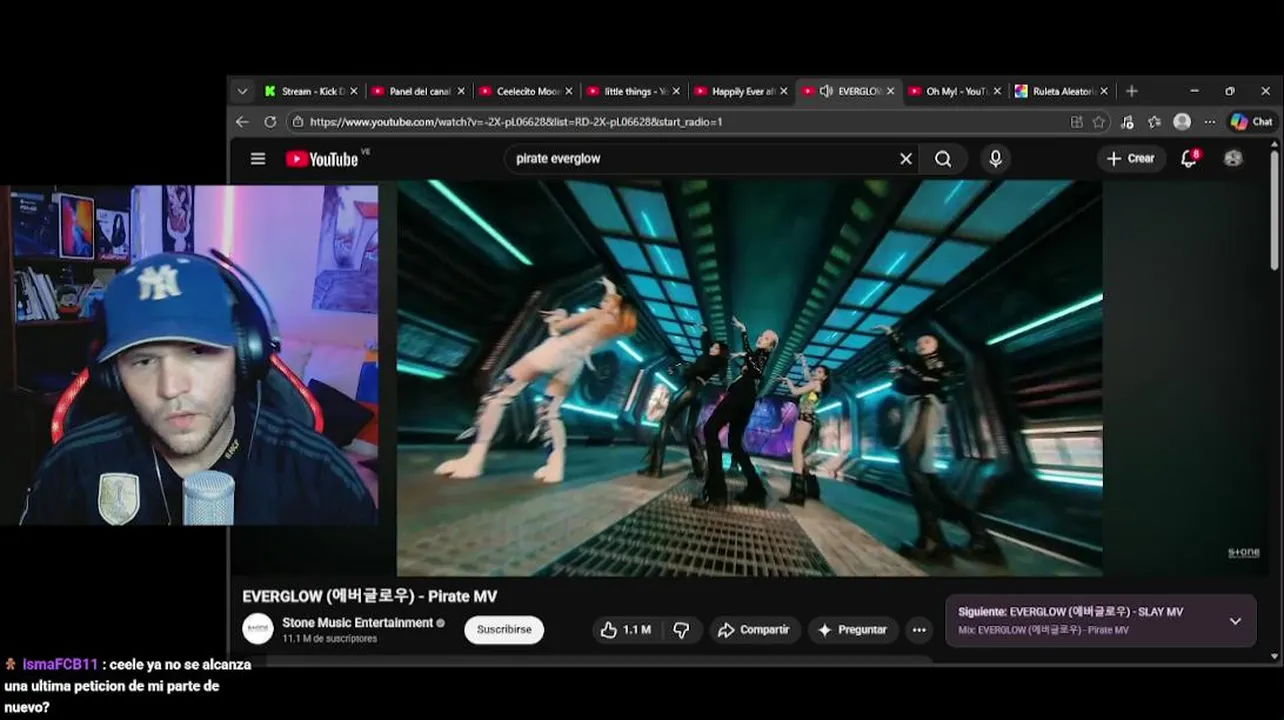This screenshot has width=1284, height=720.
Task: Open the YouTube hamburger guide menu
Action: point(258,158)
